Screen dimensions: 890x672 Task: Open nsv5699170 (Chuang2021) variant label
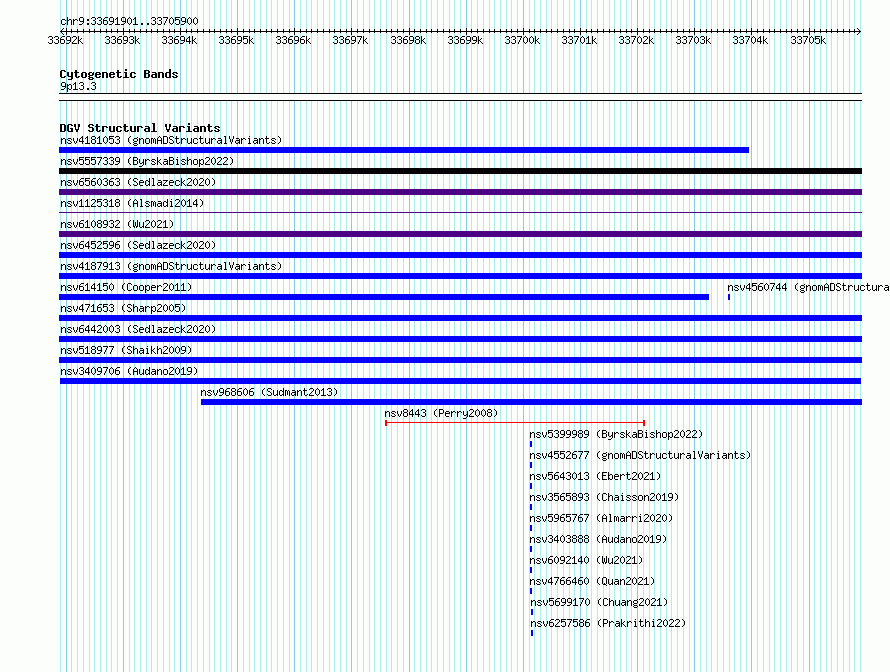pos(599,602)
